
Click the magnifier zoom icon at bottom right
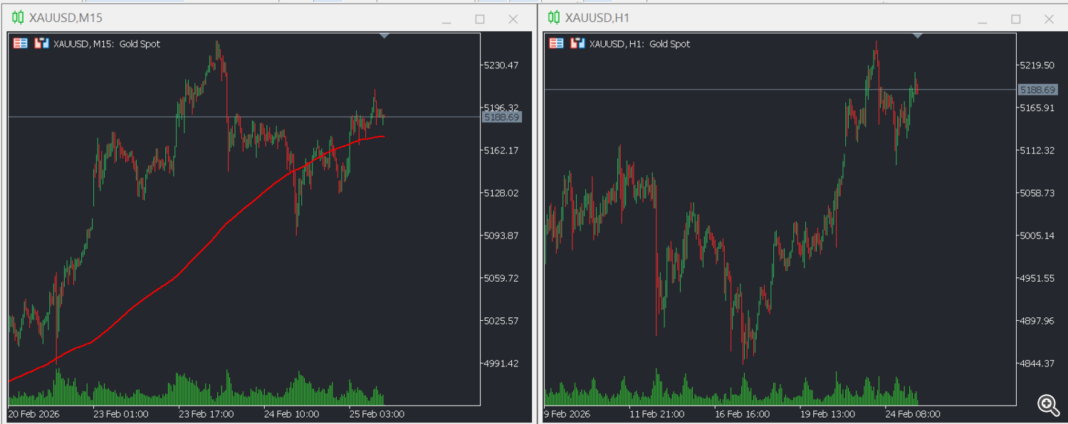coord(1048,404)
